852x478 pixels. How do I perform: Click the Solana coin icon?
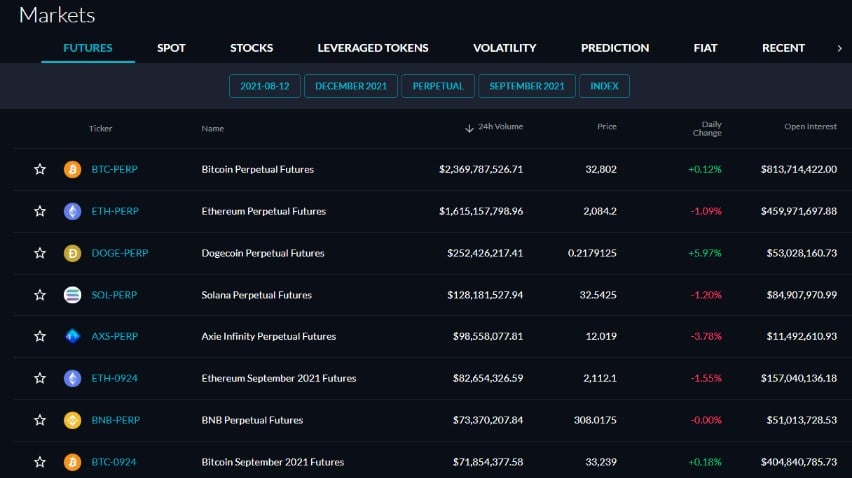coord(72,295)
